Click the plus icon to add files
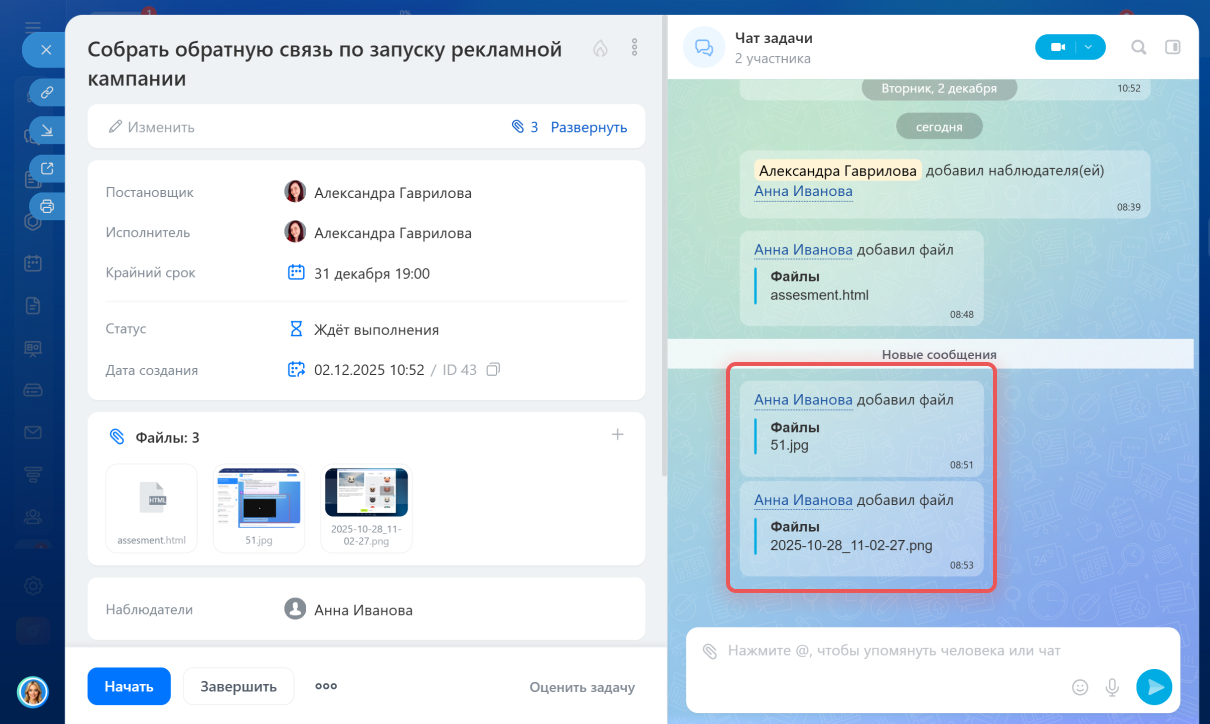Viewport: 1210px width, 724px height. point(617,434)
